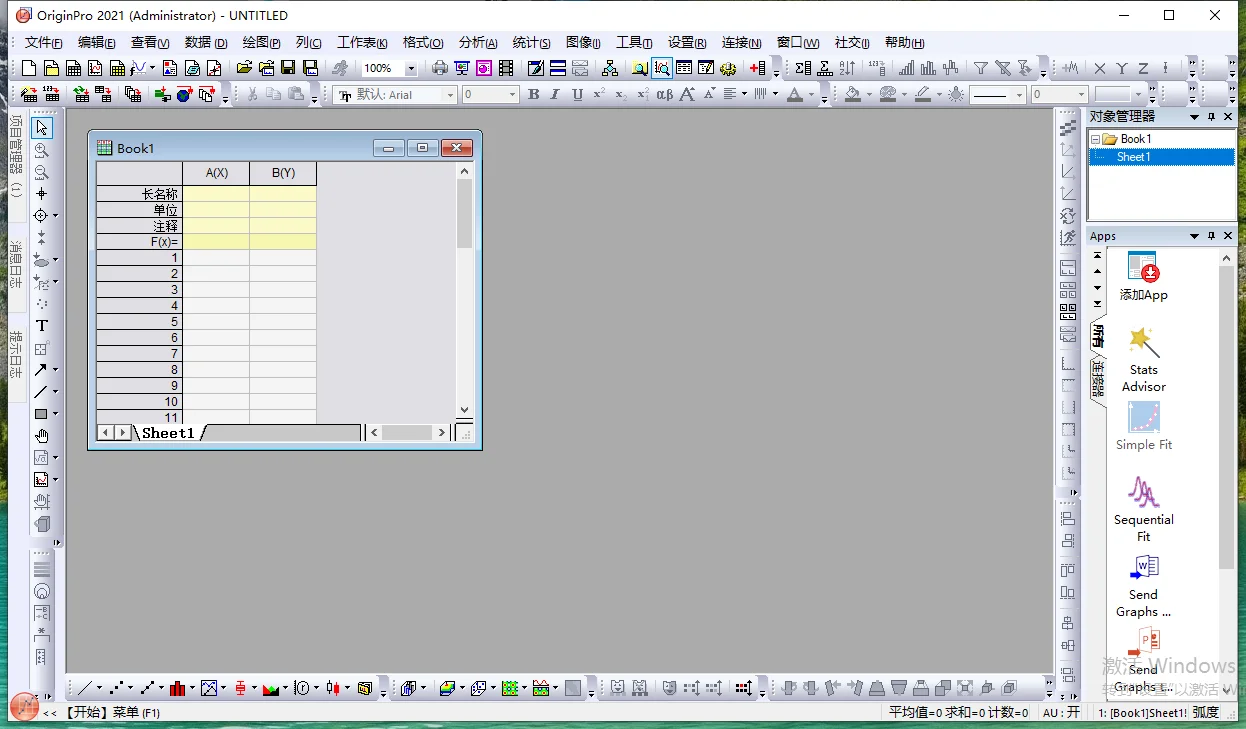
Task: Toggle Underline text formatting
Action: coord(577,95)
